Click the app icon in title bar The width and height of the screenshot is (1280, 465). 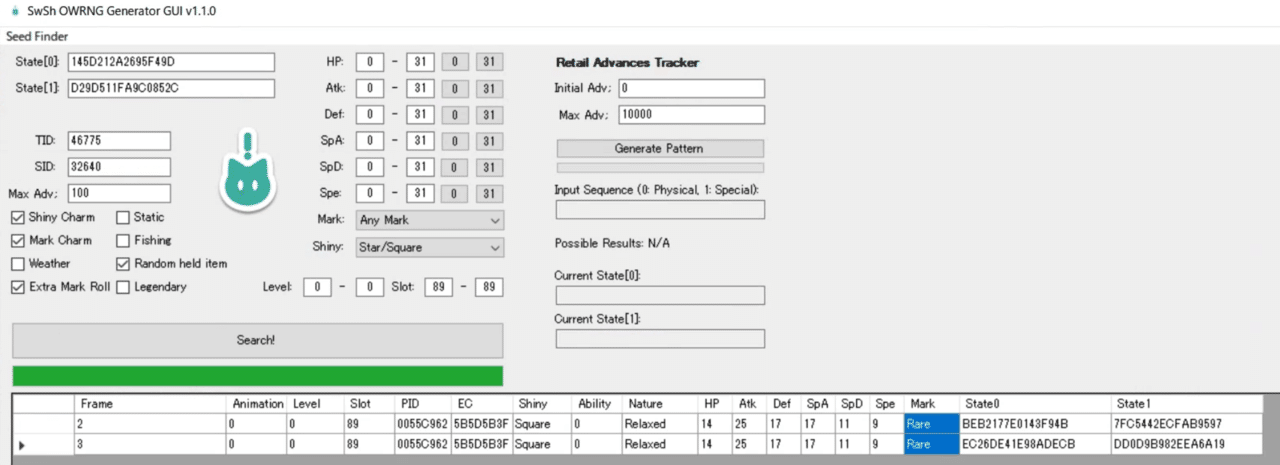pyautogui.click(x=14, y=11)
